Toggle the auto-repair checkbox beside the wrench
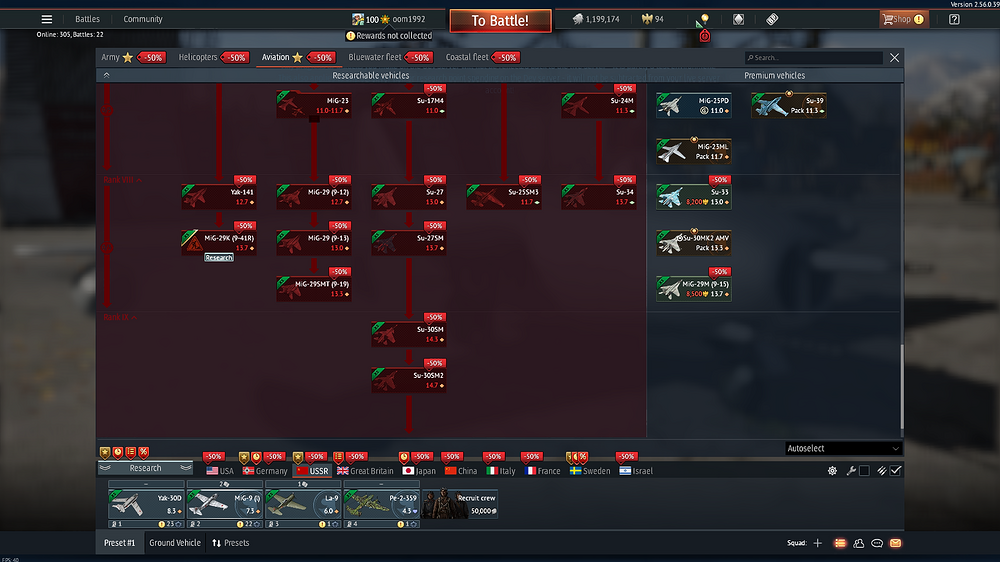 pos(864,471)
